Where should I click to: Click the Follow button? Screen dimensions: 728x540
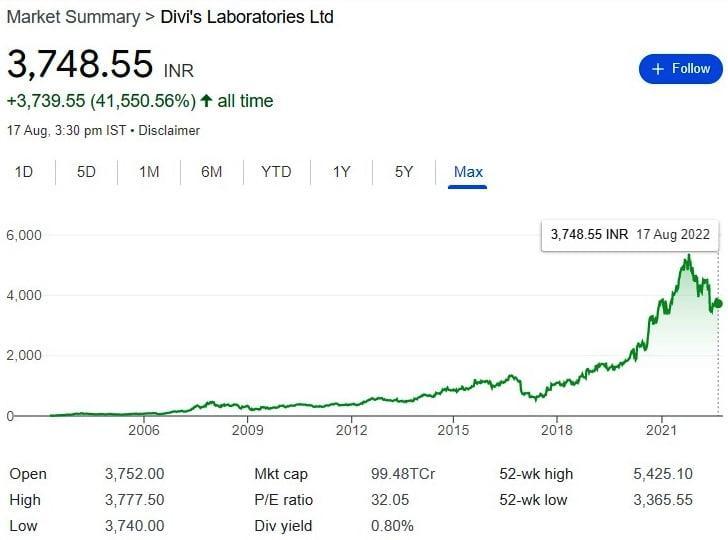click(x=680, y=69)
